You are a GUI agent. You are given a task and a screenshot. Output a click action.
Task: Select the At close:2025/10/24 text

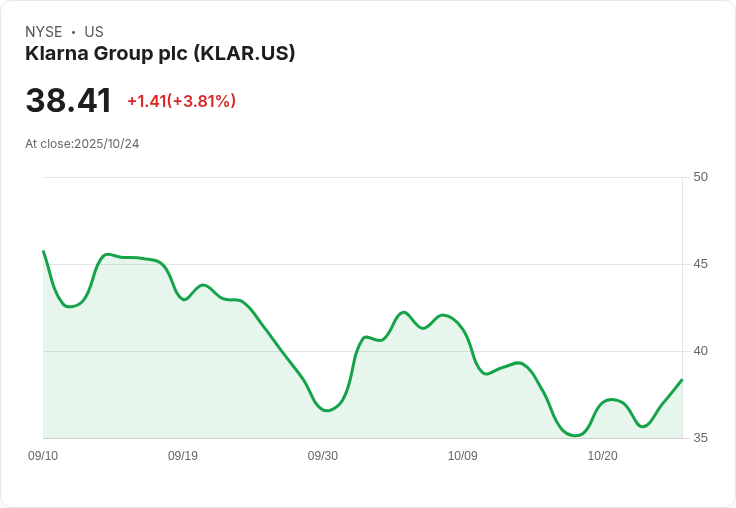(x=82, y=144)
